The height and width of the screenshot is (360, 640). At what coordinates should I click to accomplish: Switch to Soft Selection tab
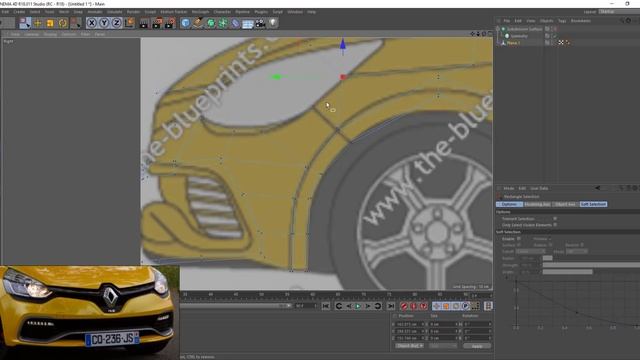click(593, 204)
